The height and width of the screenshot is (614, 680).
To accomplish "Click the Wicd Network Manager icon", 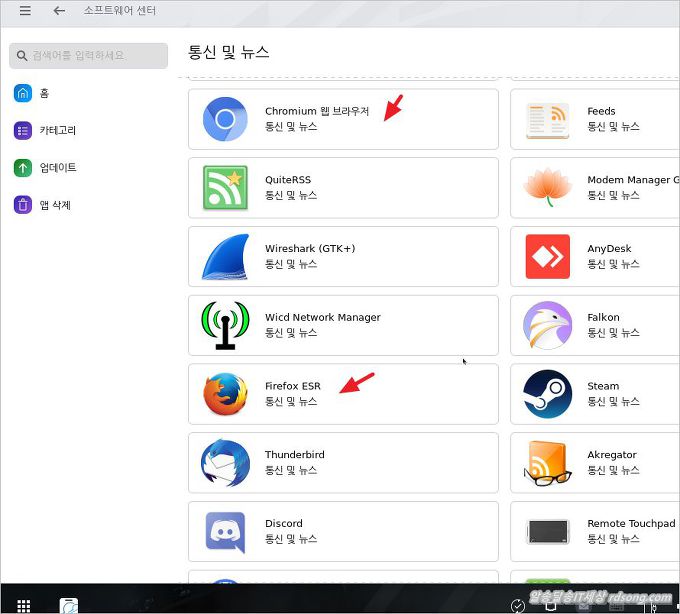I will [x=225, y=325].
